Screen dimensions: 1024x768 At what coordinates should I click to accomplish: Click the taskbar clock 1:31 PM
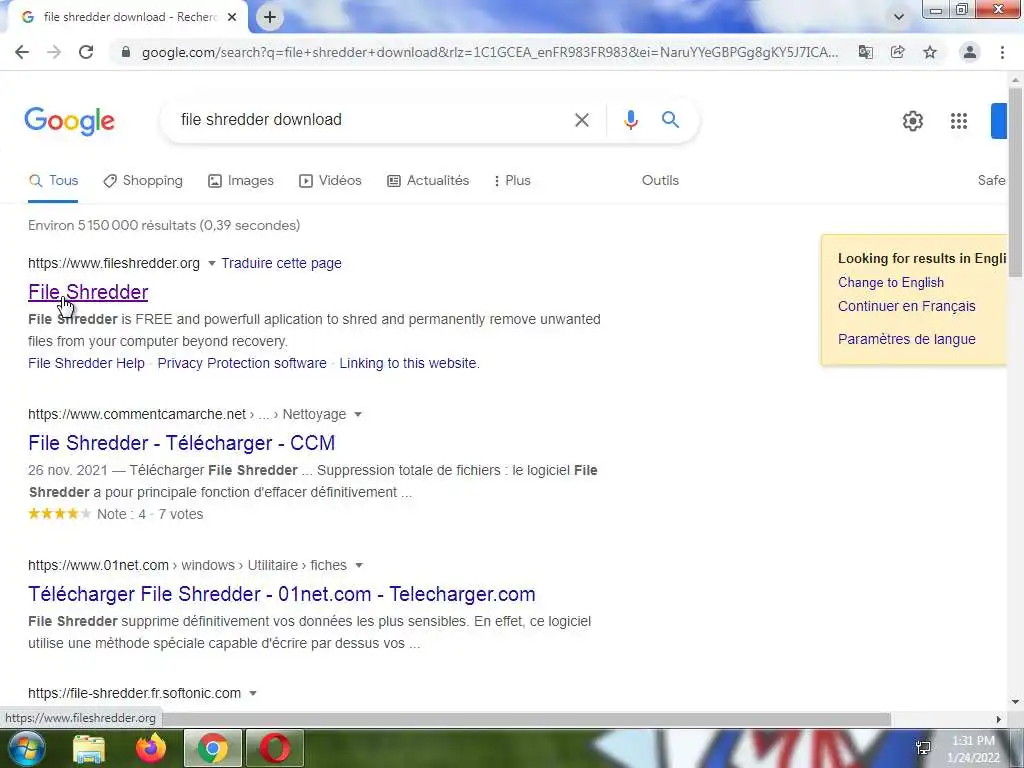(973, 741)
